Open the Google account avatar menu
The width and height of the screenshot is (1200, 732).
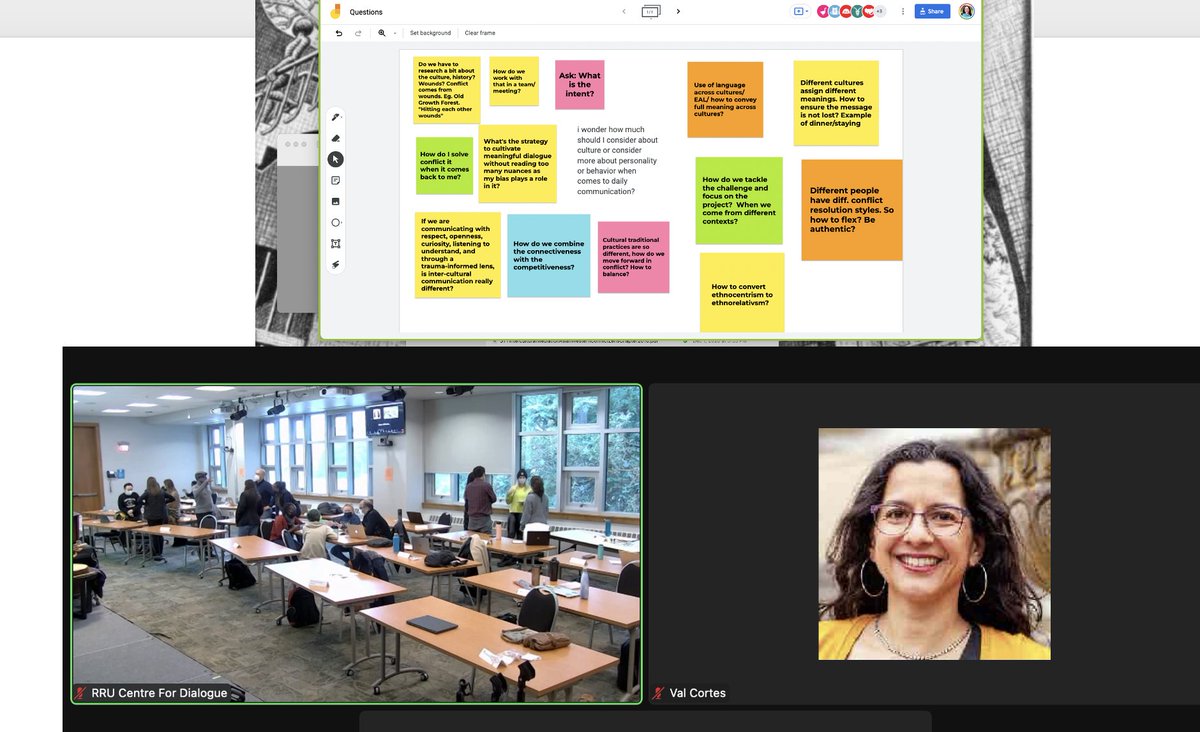[966, 11]
